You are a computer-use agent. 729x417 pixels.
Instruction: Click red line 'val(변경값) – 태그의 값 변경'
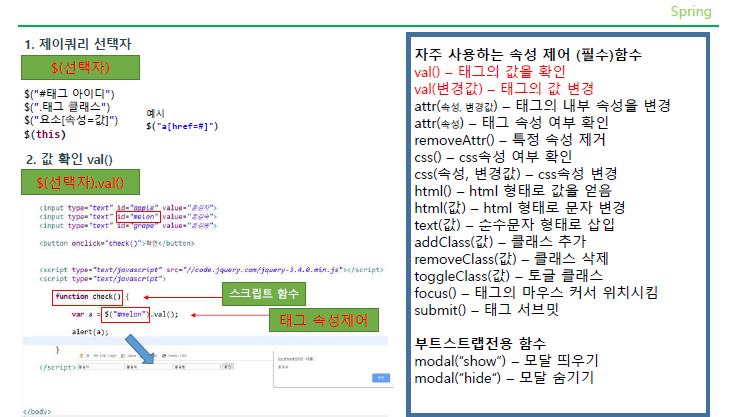504,88
